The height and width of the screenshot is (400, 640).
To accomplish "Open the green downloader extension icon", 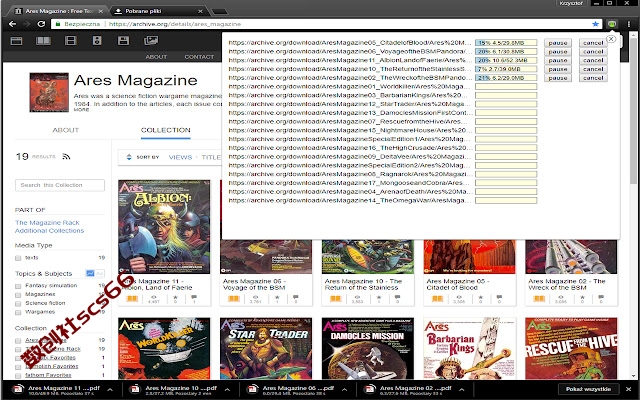I will (x=612, y=24).
